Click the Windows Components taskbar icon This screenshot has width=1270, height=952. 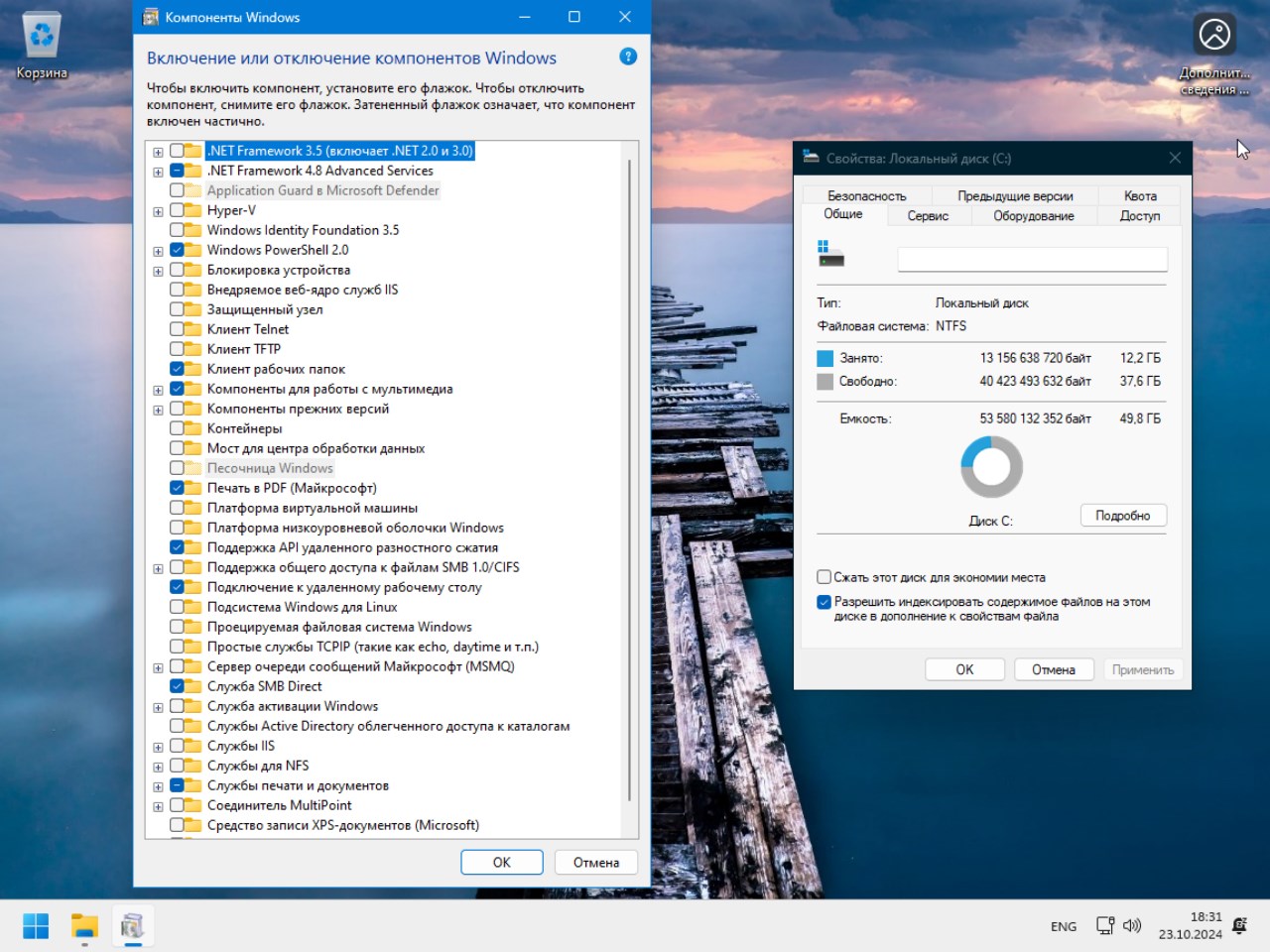point(132,926)
